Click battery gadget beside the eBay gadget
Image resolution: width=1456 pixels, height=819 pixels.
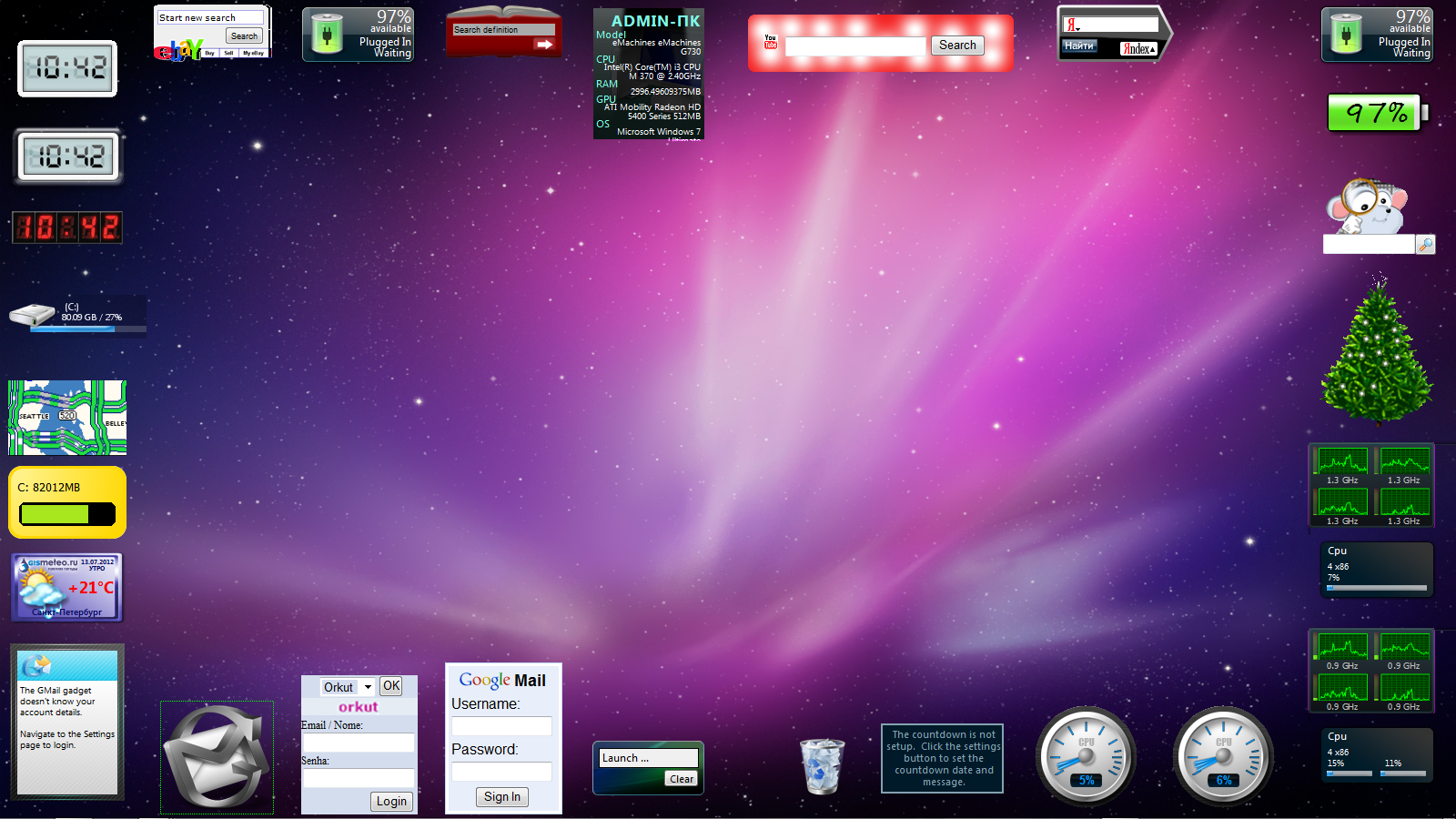coord(358,35)
